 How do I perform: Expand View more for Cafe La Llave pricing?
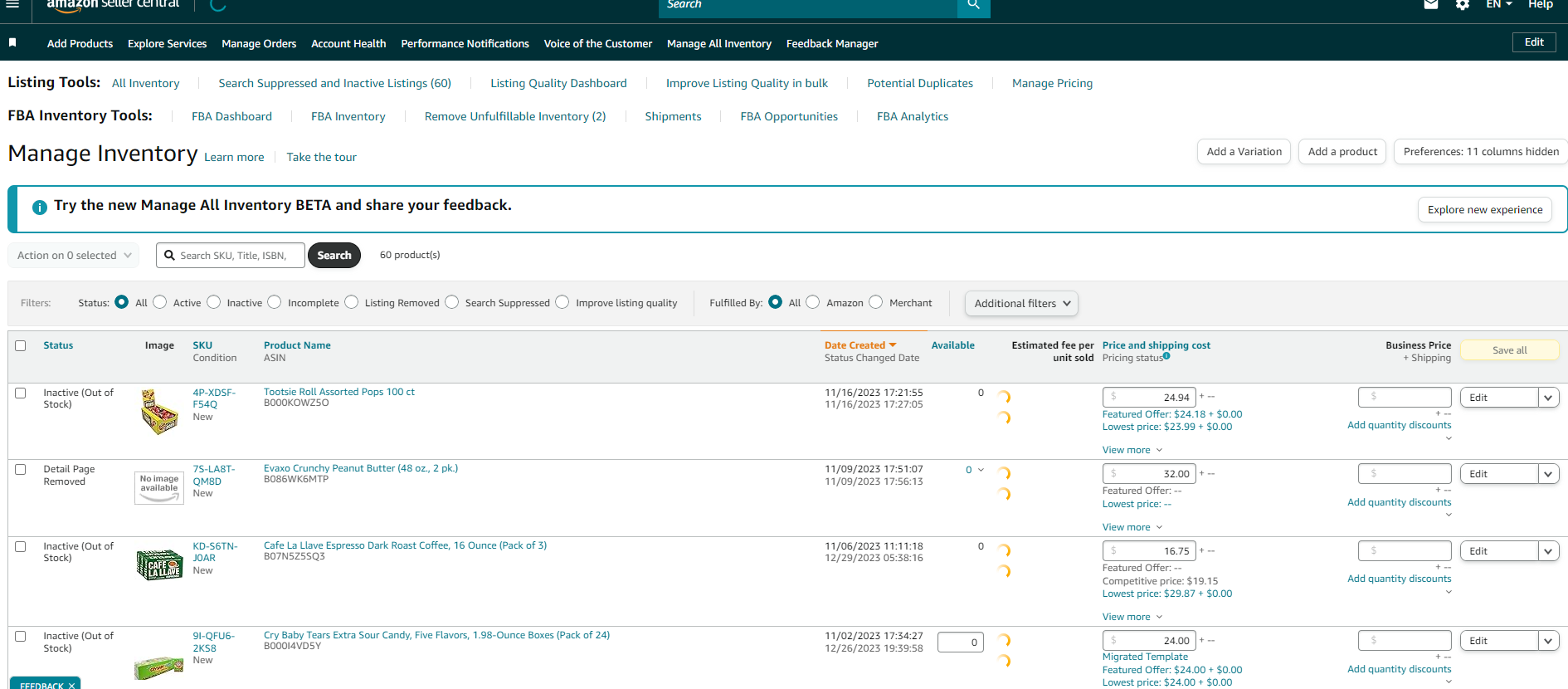1132,617
